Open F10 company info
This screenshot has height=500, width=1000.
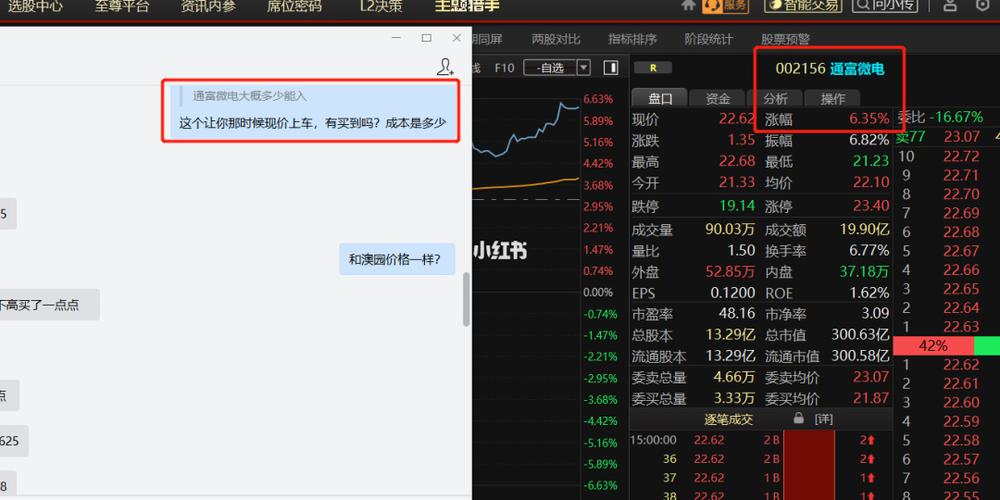coord(504,68)
